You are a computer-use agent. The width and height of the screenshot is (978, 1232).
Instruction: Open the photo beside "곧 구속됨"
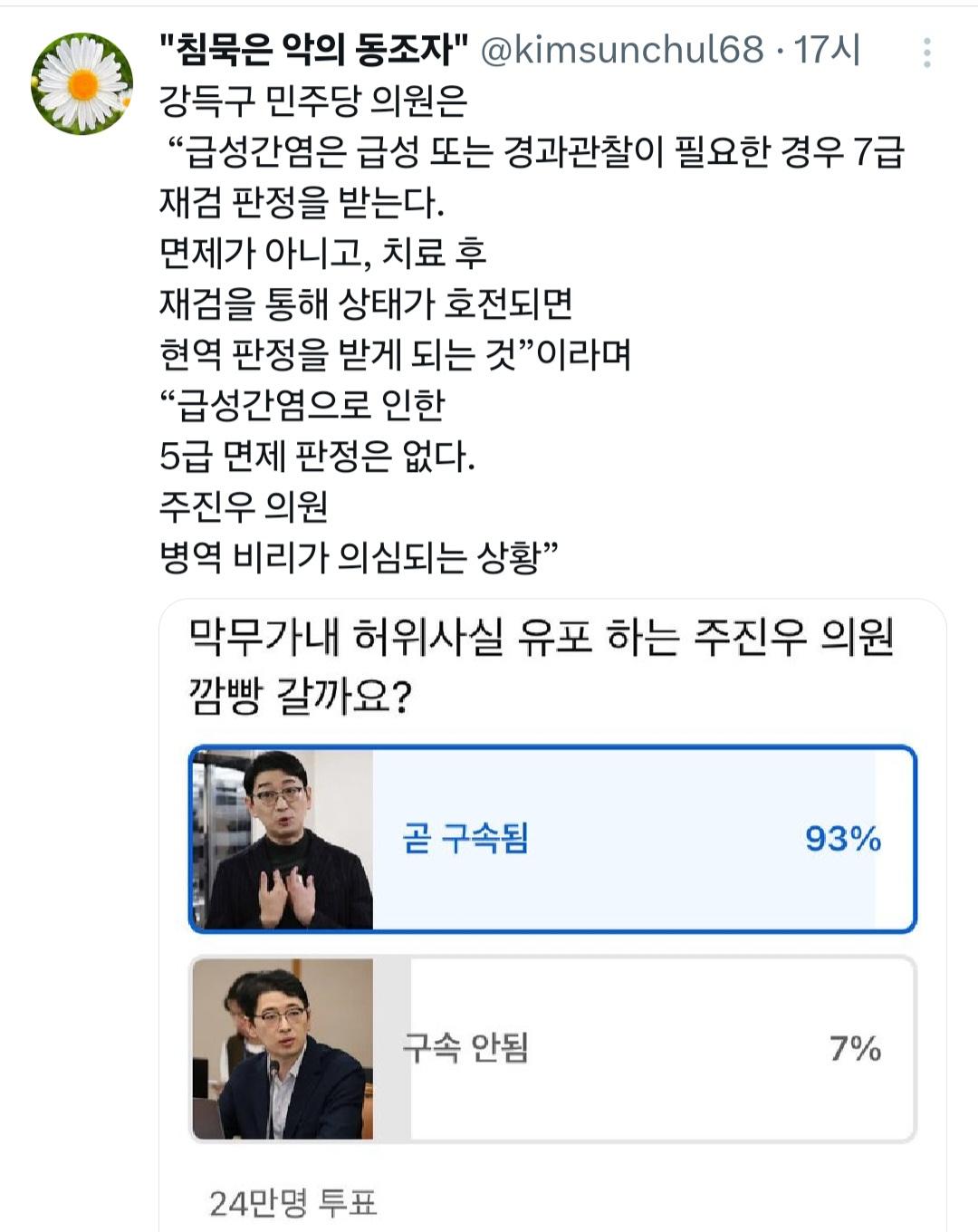pos(283,839)
